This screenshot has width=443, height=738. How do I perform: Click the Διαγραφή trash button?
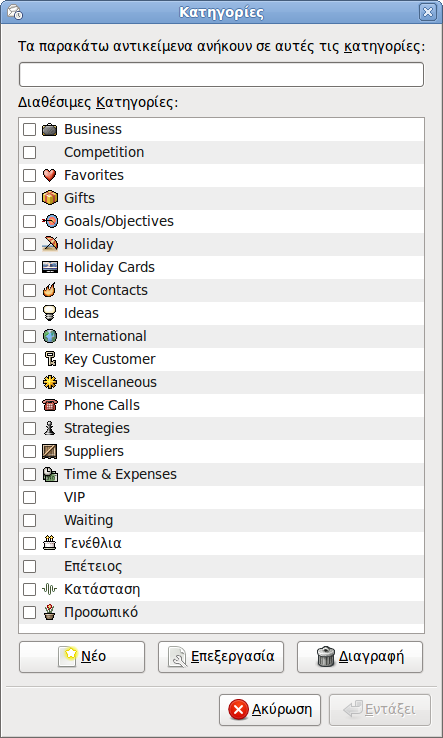(360, 657)
